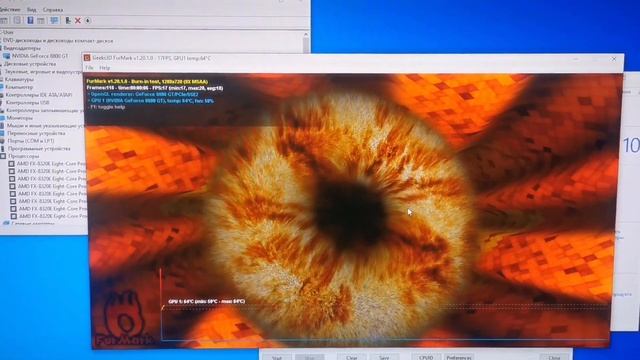640x360 pixels.
Task: Click the CPUID button below FurMark
Action: click(425, 358)
